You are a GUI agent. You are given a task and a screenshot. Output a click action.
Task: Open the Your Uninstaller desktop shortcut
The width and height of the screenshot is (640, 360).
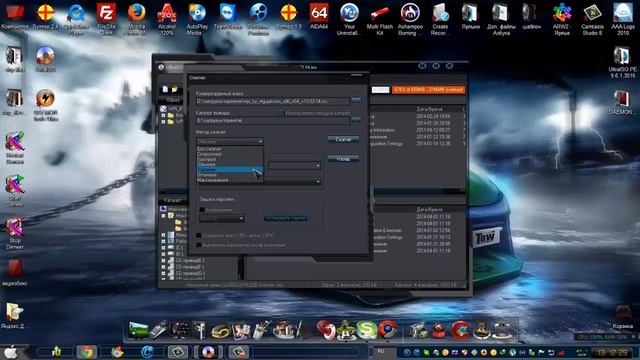[x=349, y=18]
